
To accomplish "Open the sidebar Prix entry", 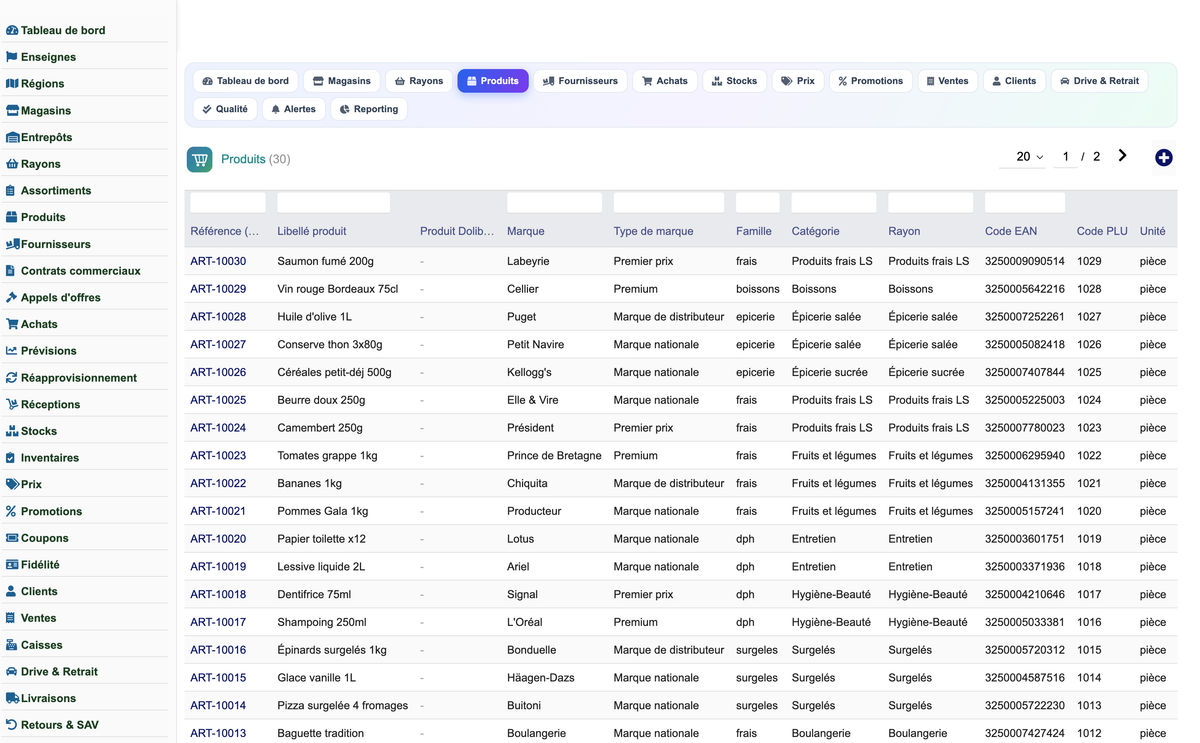I will [24, 484].
